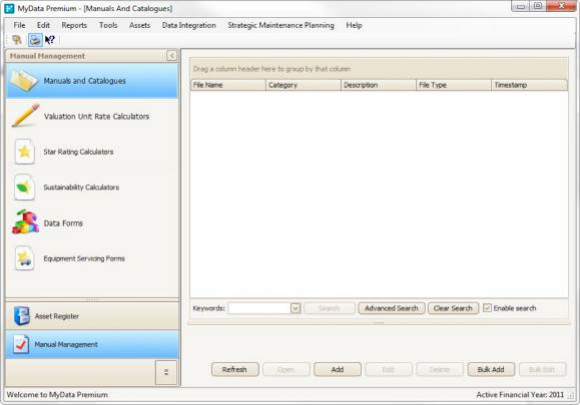Click the Bulk Add button

click(491, 369)
